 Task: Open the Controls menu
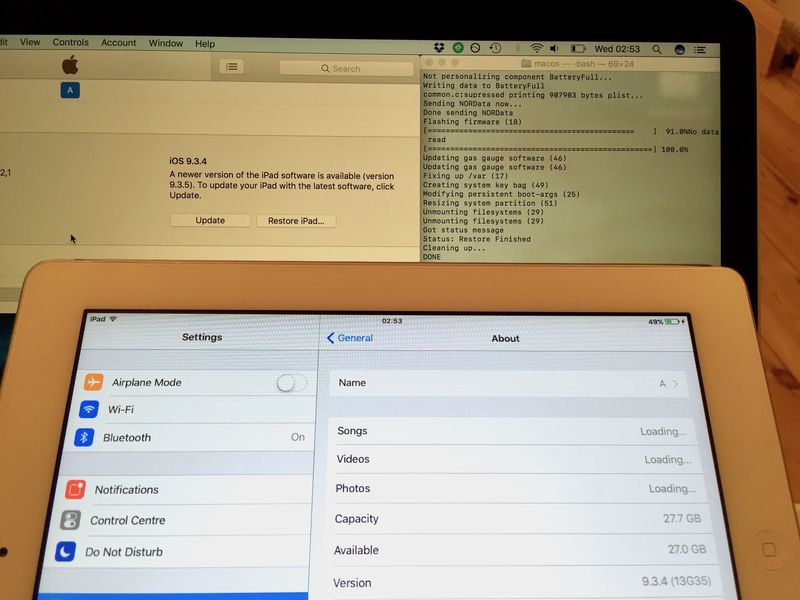point(70,42)
